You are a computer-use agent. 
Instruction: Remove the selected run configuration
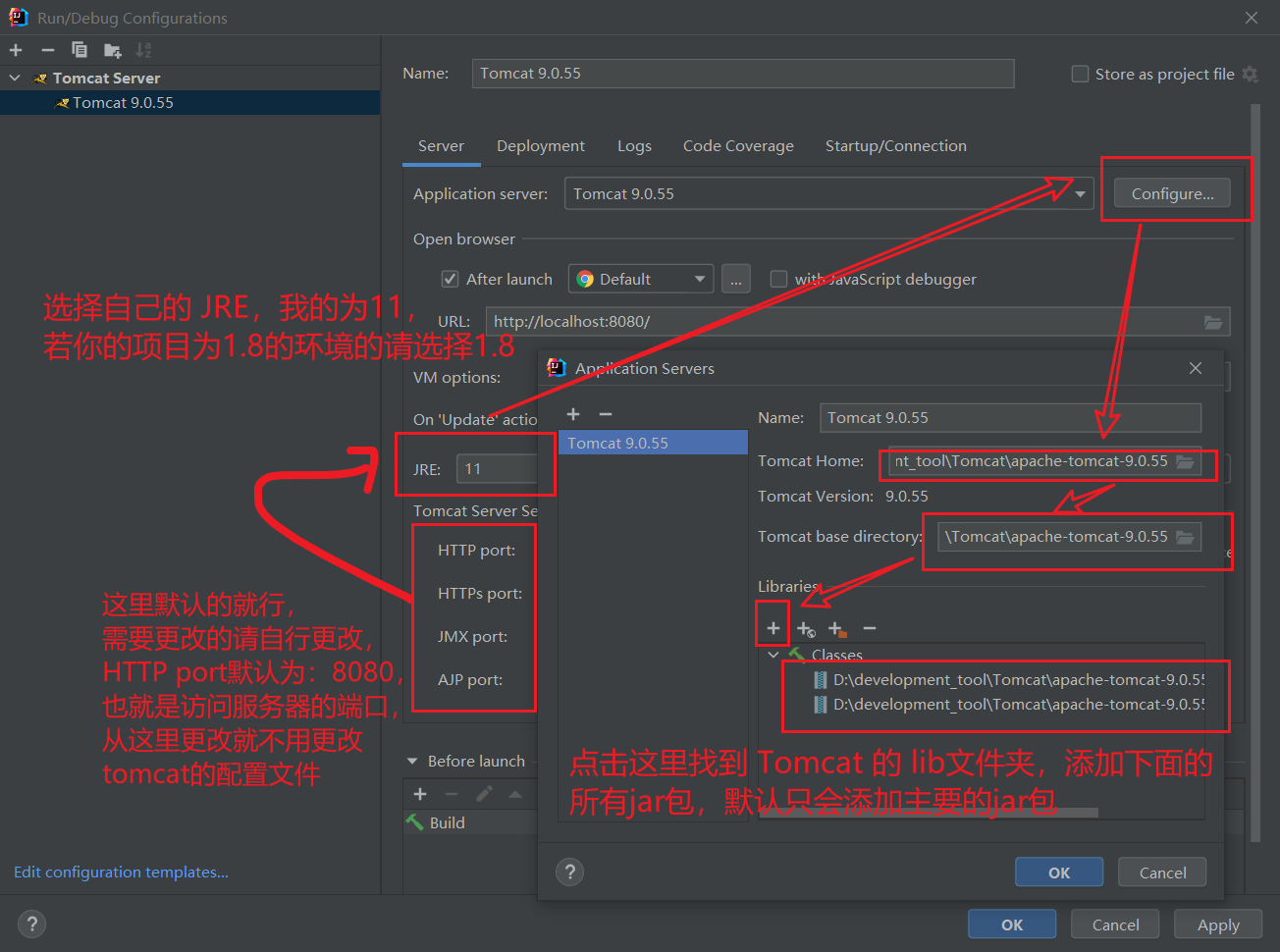tap(47, 50)
